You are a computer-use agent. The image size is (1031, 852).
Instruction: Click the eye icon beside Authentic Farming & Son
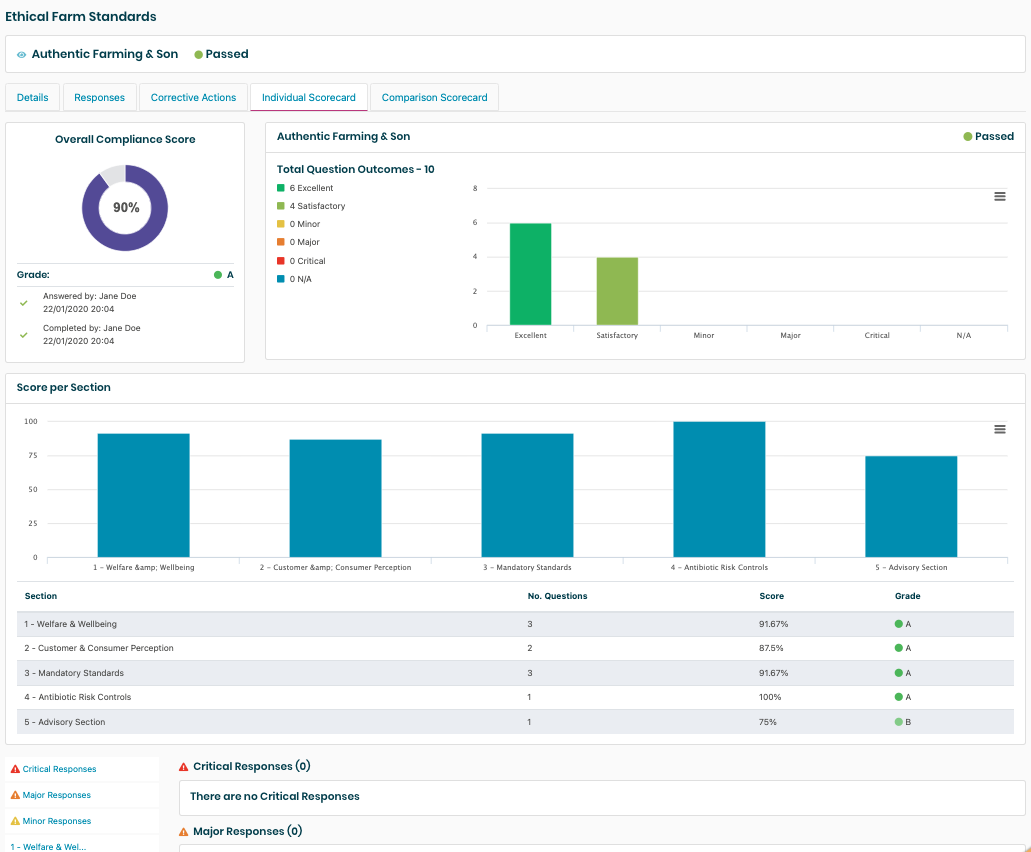[22, 55]
